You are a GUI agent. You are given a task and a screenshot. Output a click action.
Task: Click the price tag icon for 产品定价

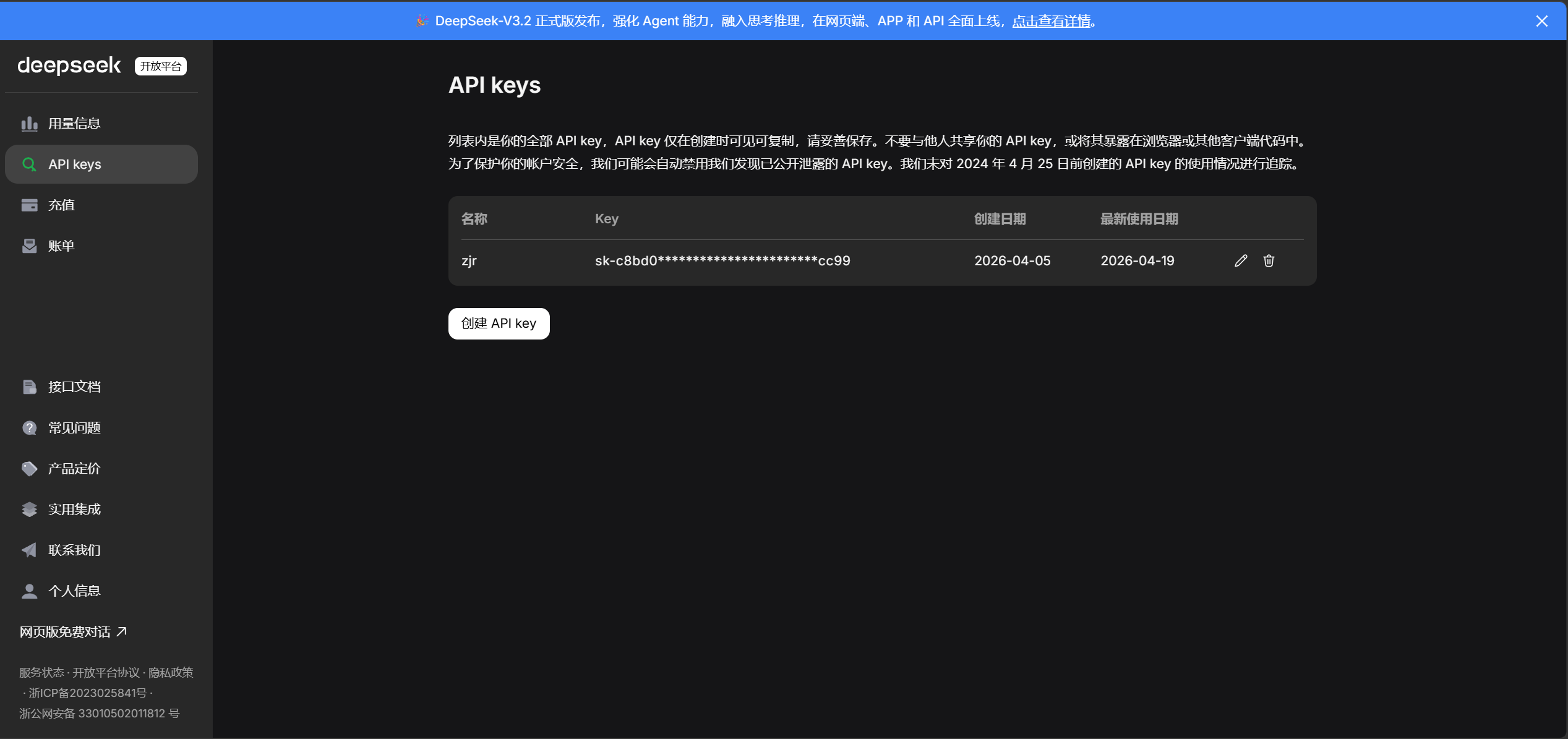(x=29, y=469)
